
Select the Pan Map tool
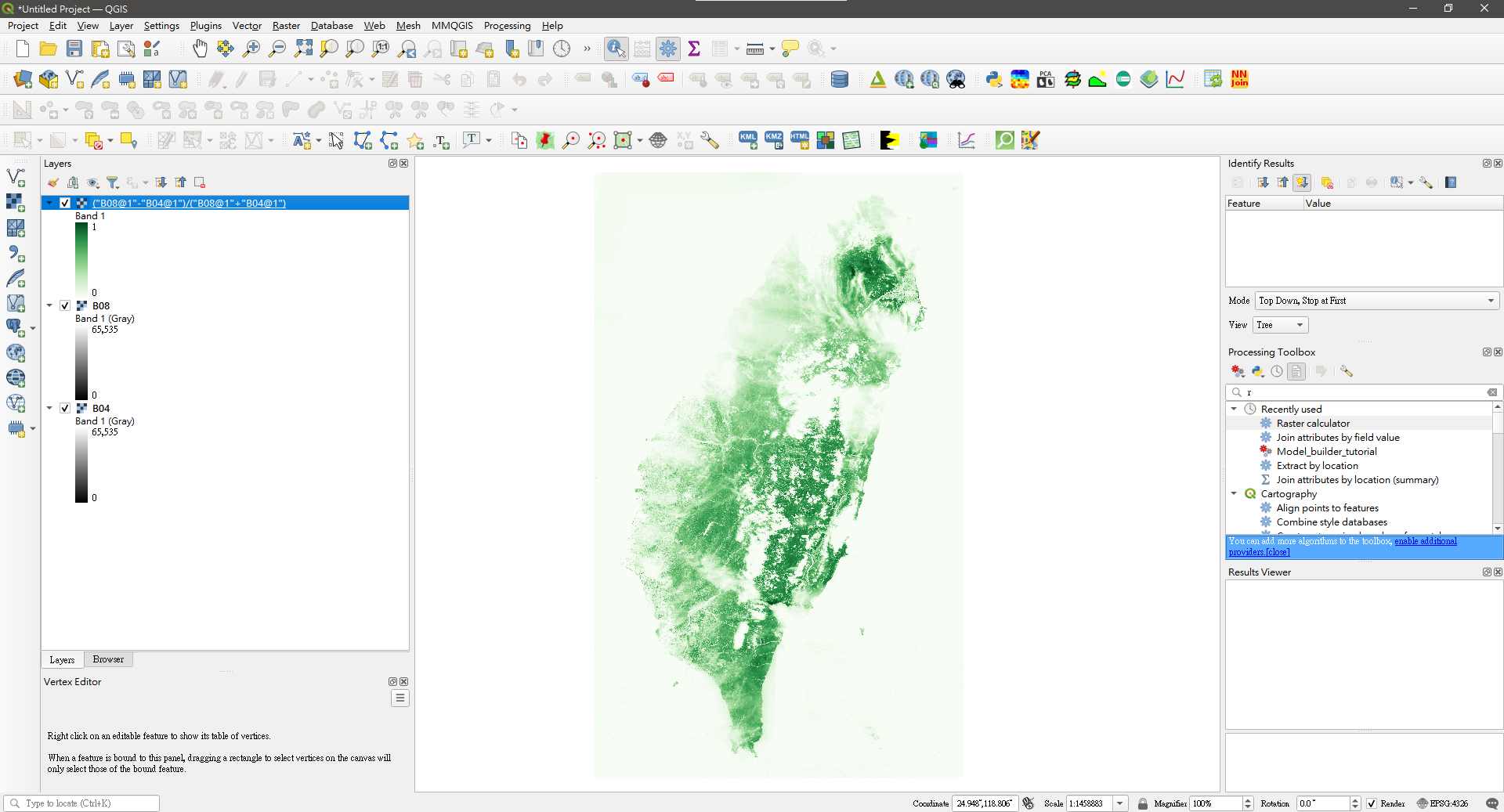tap(200, 49)
